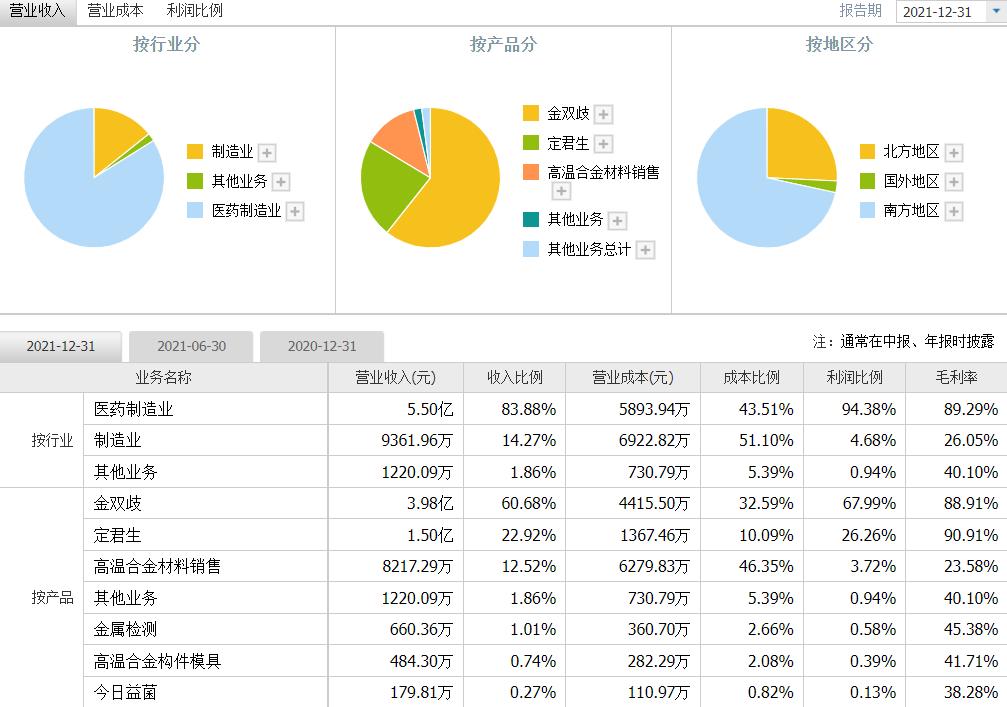Click the 营业收入(元) column header
The image size is (1007, 707).
[x=396, y=377]
